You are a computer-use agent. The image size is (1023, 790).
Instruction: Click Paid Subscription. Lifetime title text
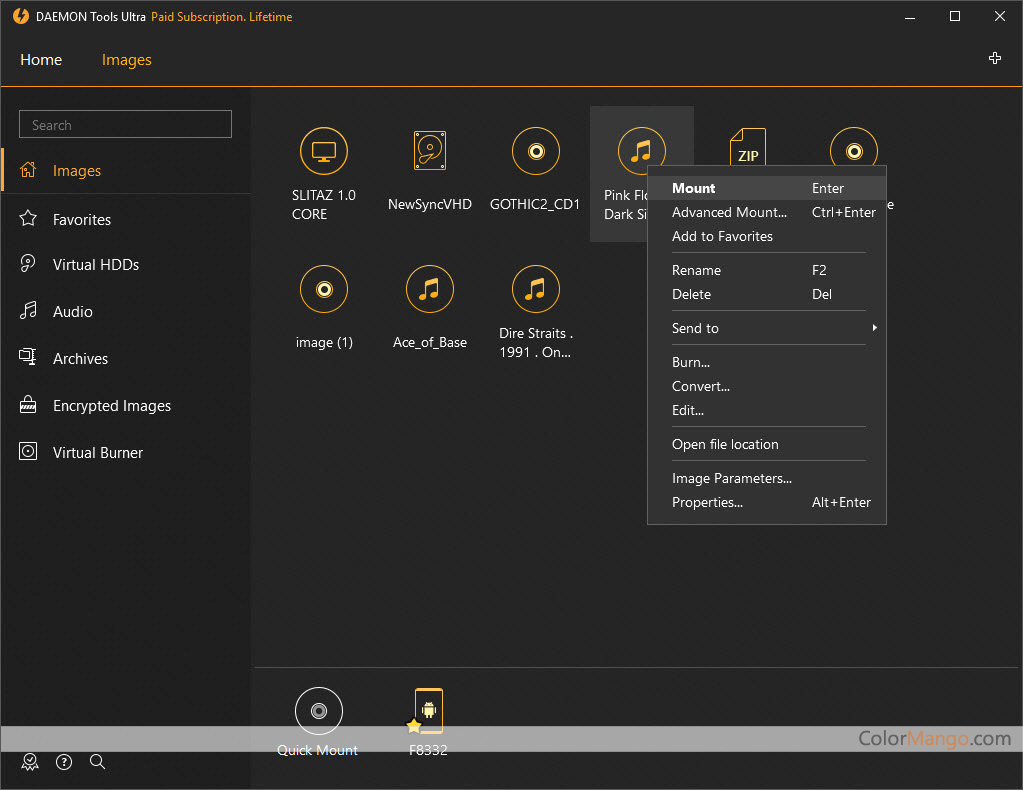pyautogui.click(x=222, y=17)
